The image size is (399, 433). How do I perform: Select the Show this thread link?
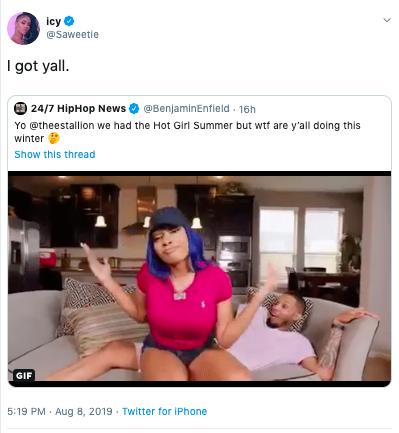click(x=55, y=155)
